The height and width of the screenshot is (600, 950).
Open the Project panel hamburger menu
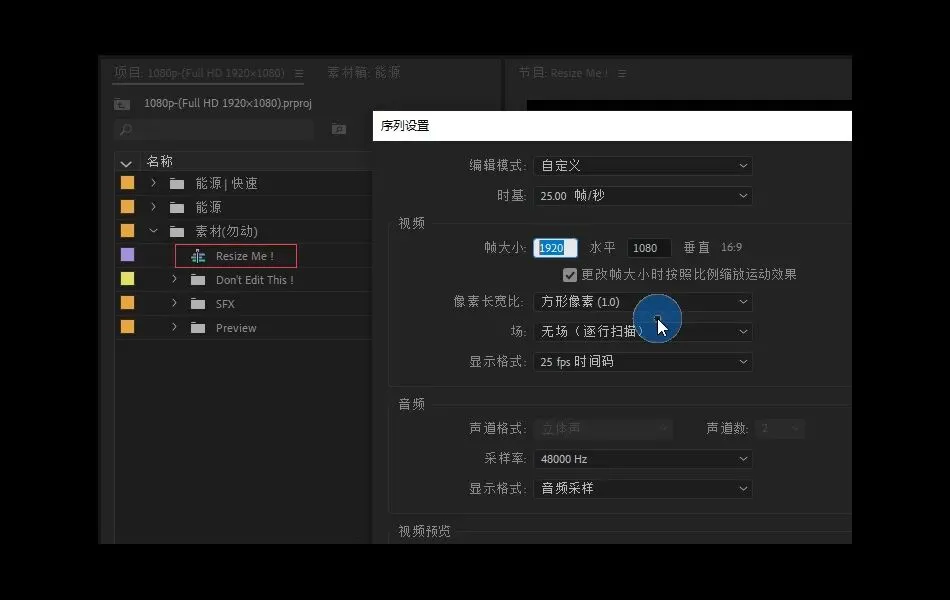[x=299, y=73]
